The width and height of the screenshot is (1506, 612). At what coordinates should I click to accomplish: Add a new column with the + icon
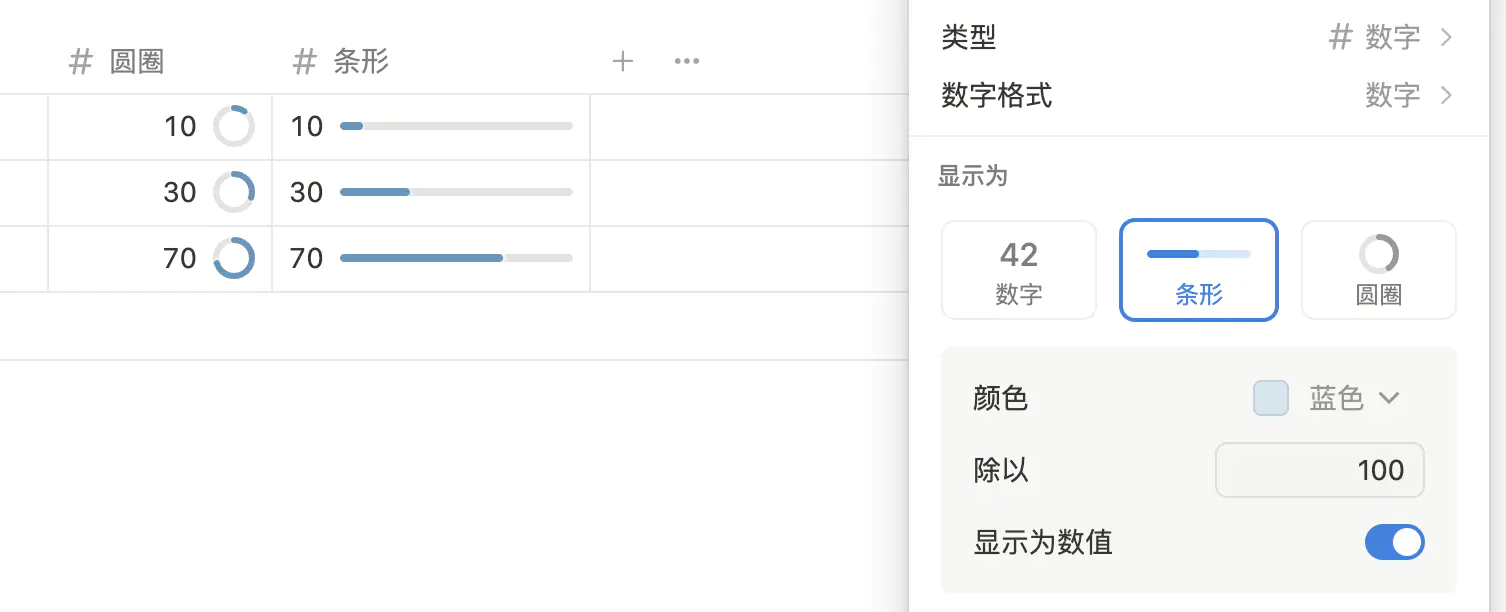pos(622,61)
